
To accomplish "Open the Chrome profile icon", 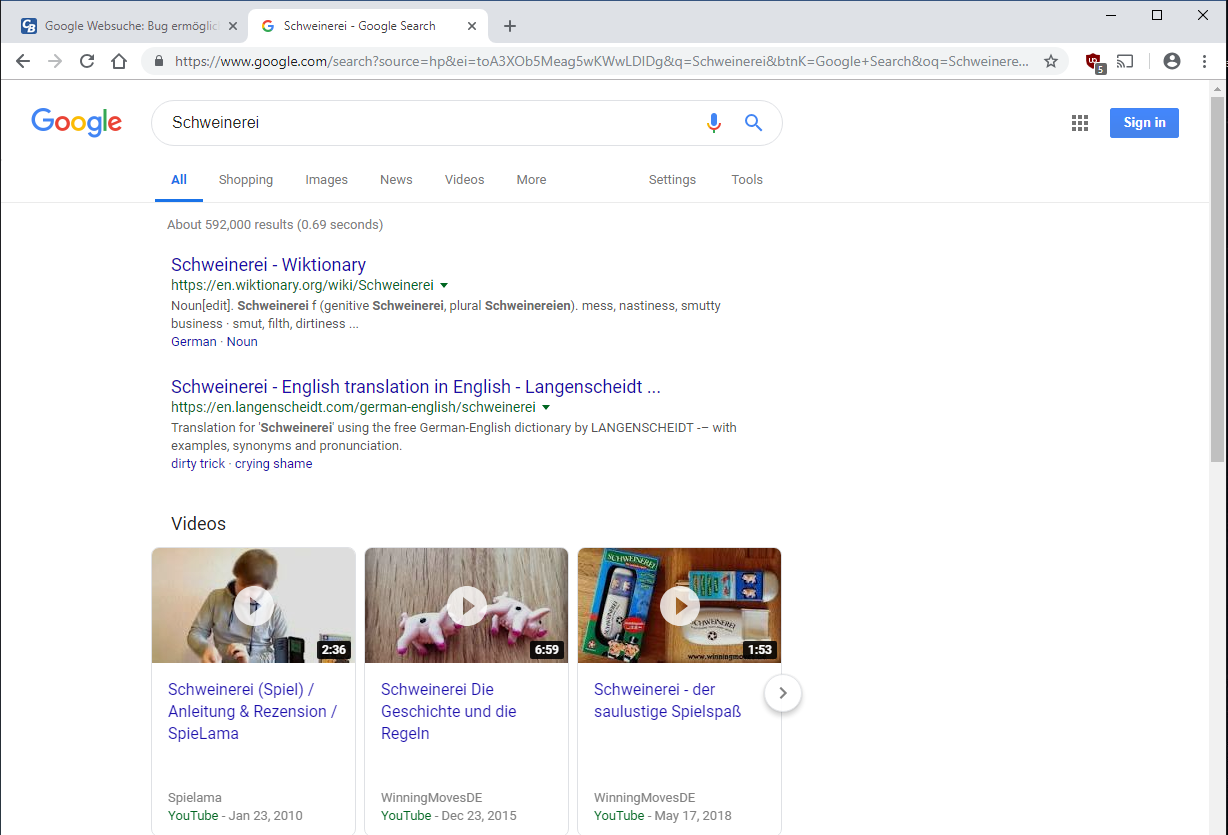I will click(1171, 61).
